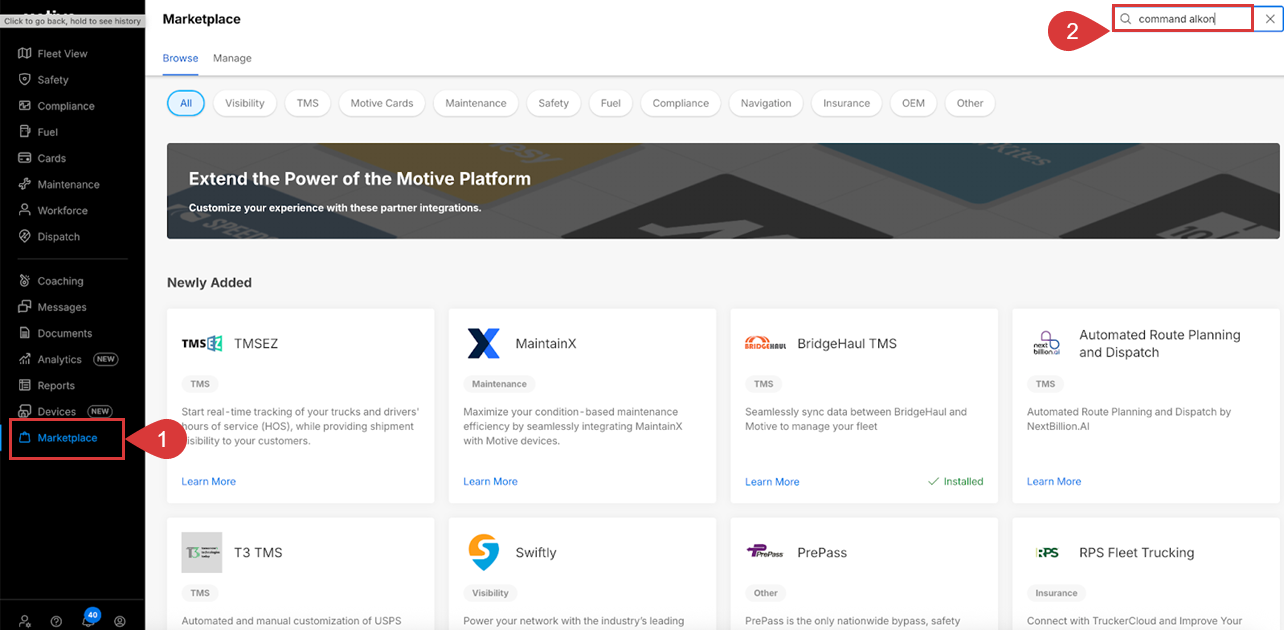1284x630 pixels.
Task: Click the nextbillion.ai logo
Action: [1046, 343]
